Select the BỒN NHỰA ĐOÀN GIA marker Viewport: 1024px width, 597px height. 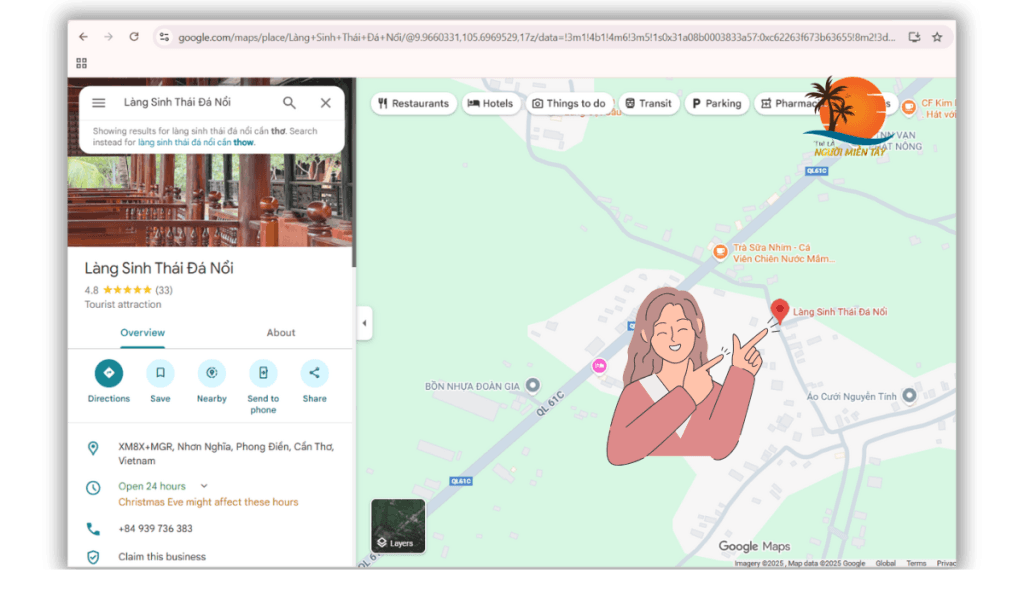(x=533, y=385)
